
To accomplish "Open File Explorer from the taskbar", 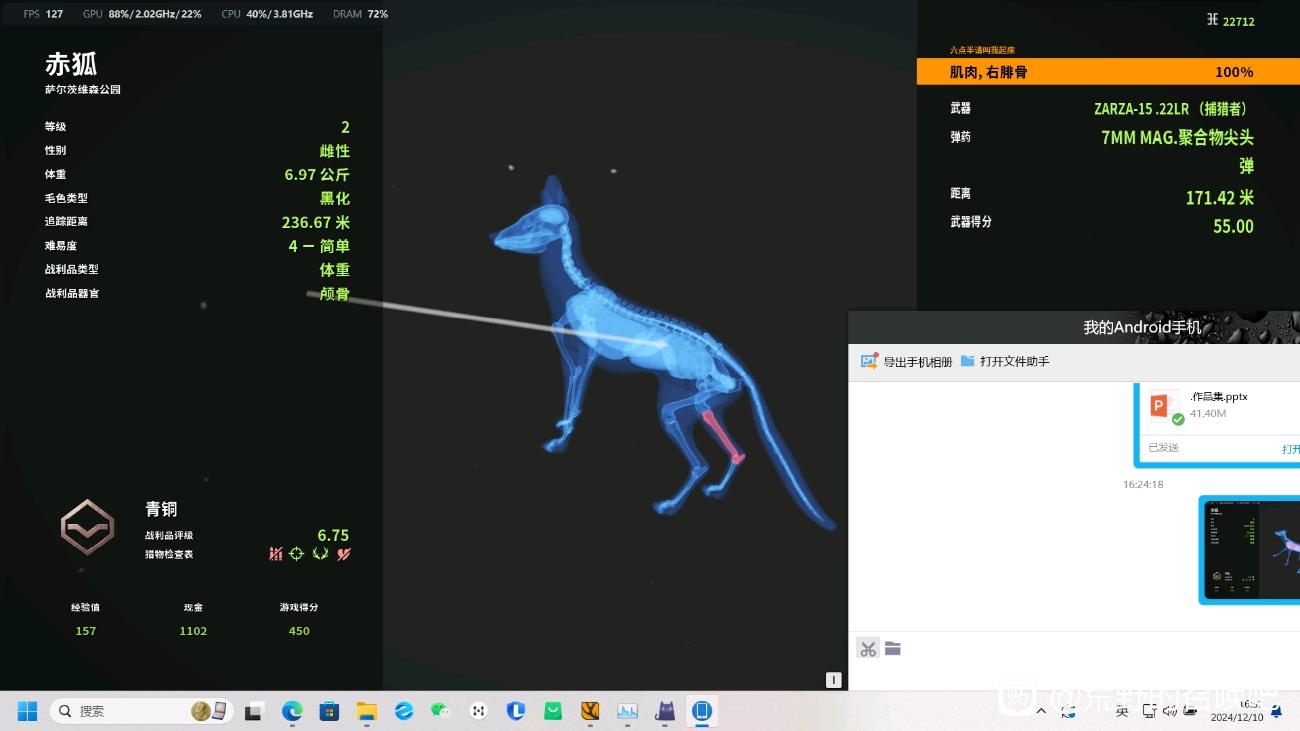I will pos(367,711).
